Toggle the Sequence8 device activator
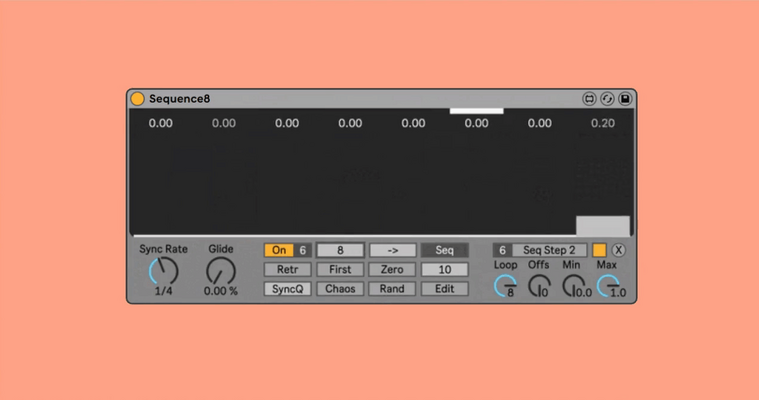The height and width of the screenshot is (400, 759). (x=137, y=99)
